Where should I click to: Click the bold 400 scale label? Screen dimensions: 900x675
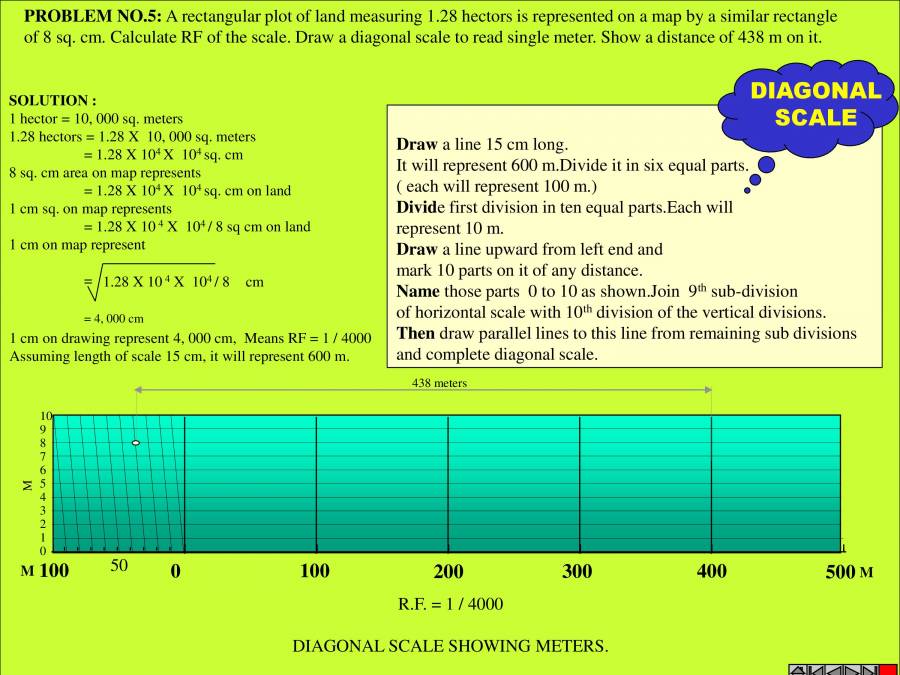click(x=711, y=572)
